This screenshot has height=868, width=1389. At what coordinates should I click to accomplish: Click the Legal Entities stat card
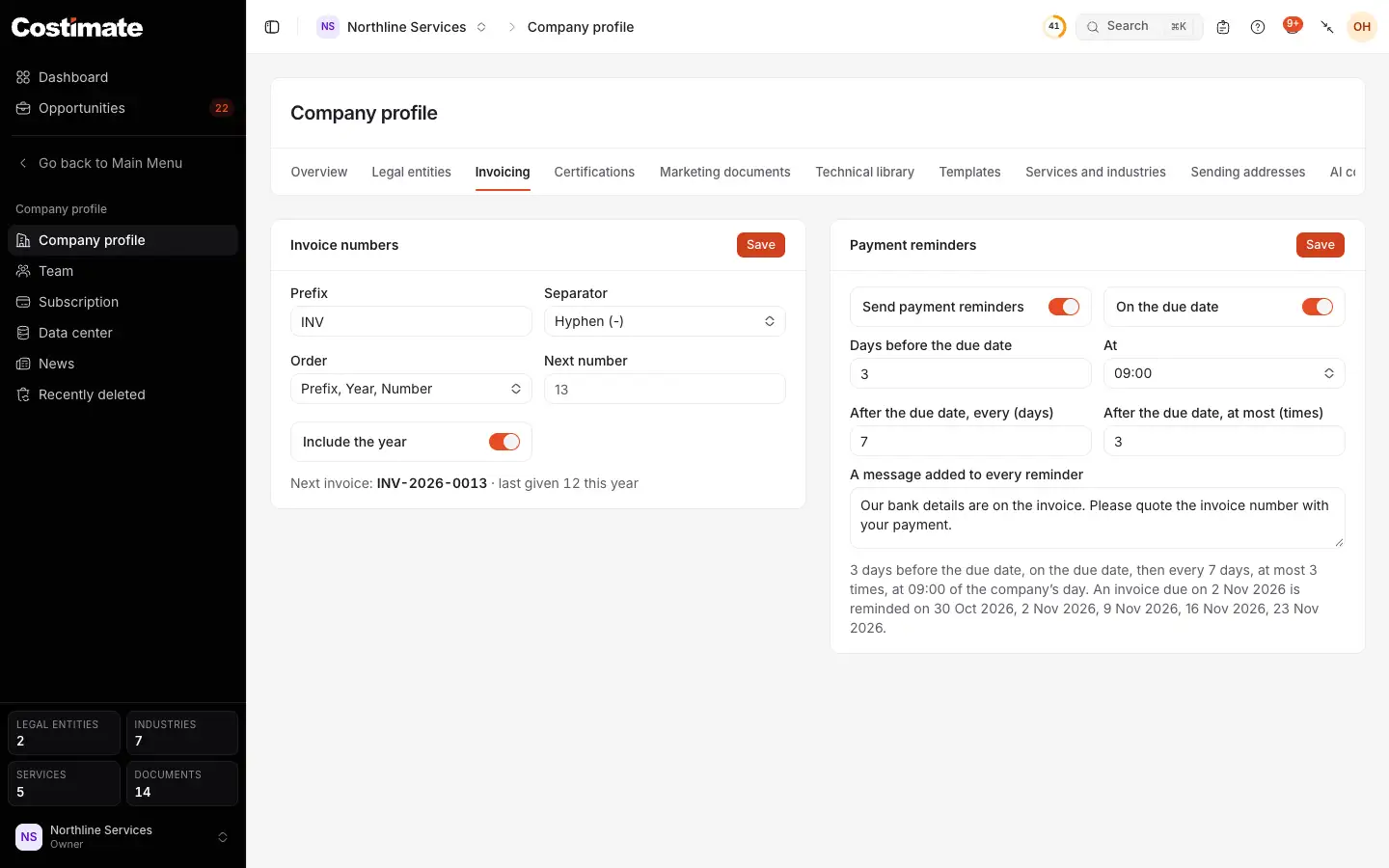click(64, 733)
